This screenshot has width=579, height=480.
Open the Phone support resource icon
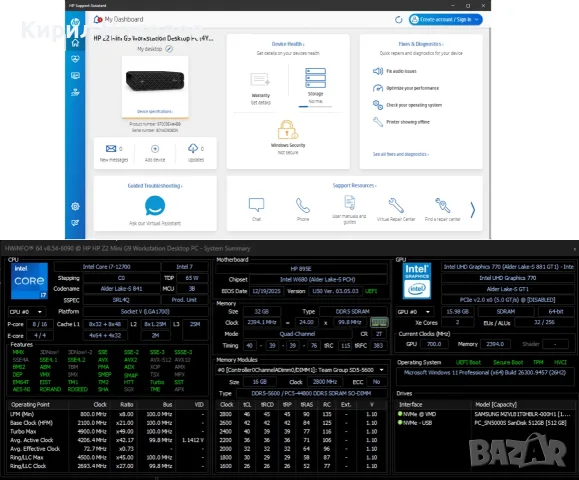303,205
